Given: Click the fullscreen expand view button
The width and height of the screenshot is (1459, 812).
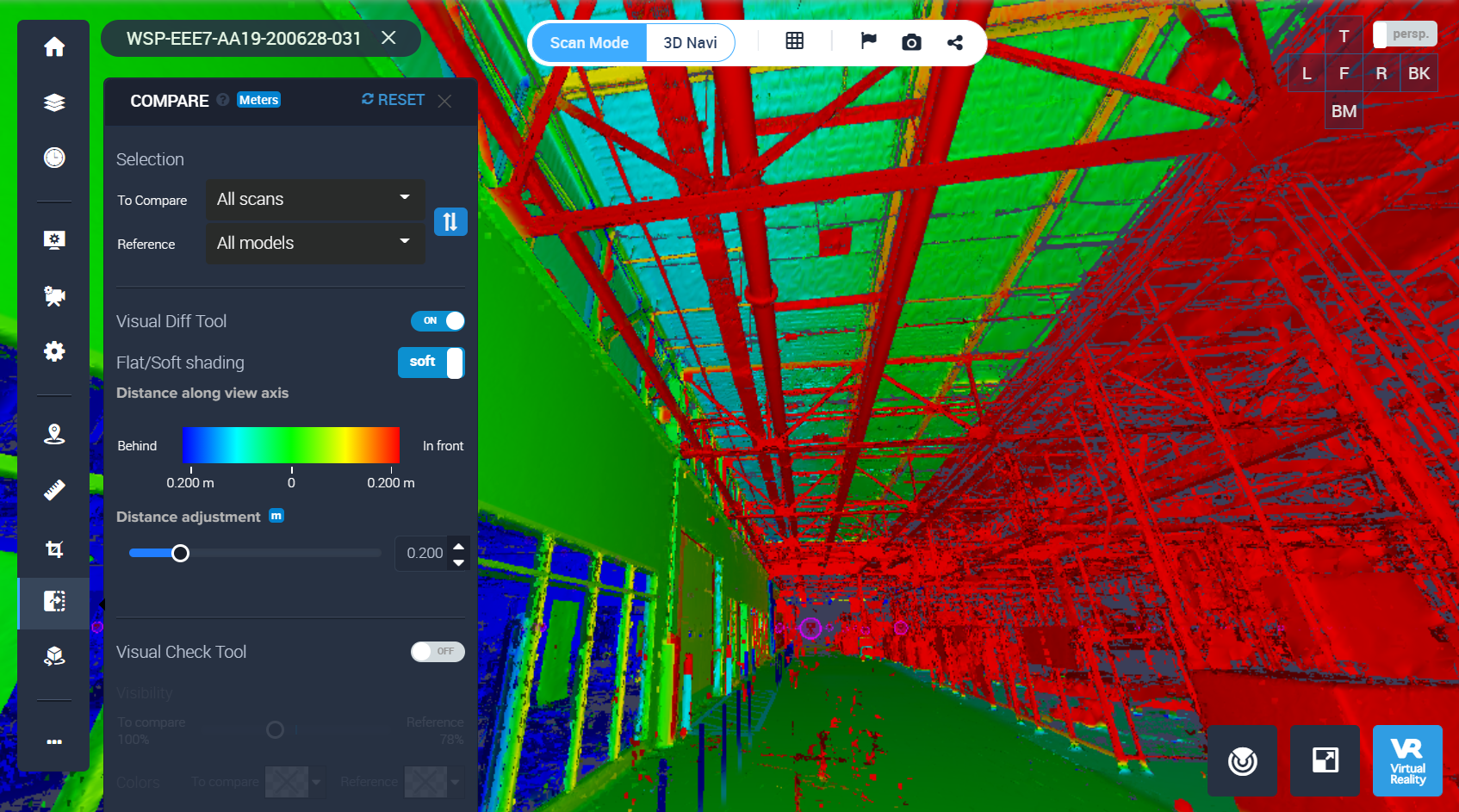Looking at the screenshot, I should pos(1326,760).
